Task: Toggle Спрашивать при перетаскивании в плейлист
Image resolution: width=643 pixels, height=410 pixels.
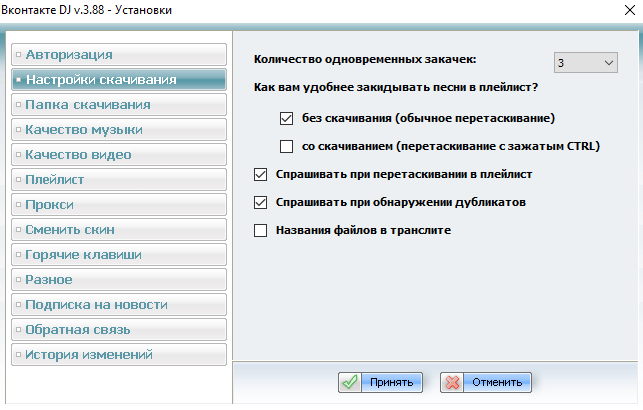Action: tap(260, 174)
